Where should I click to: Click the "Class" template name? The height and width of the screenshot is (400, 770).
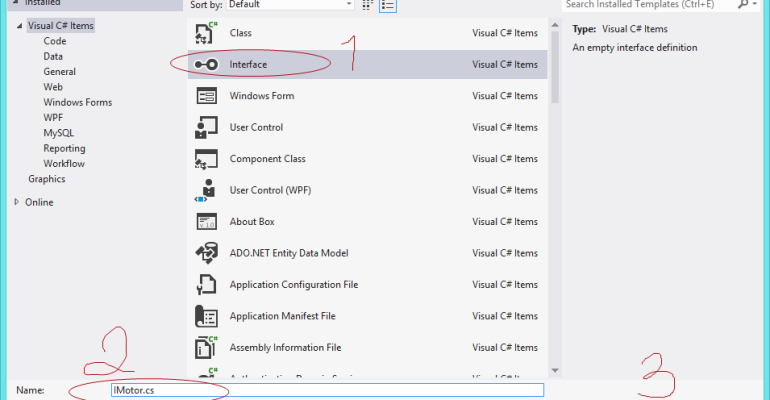(241, 33)
